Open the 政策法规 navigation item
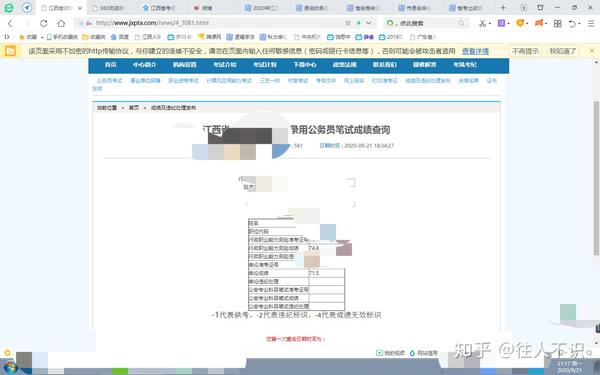This screenshot has width=600, height=375. click(345, 65)
